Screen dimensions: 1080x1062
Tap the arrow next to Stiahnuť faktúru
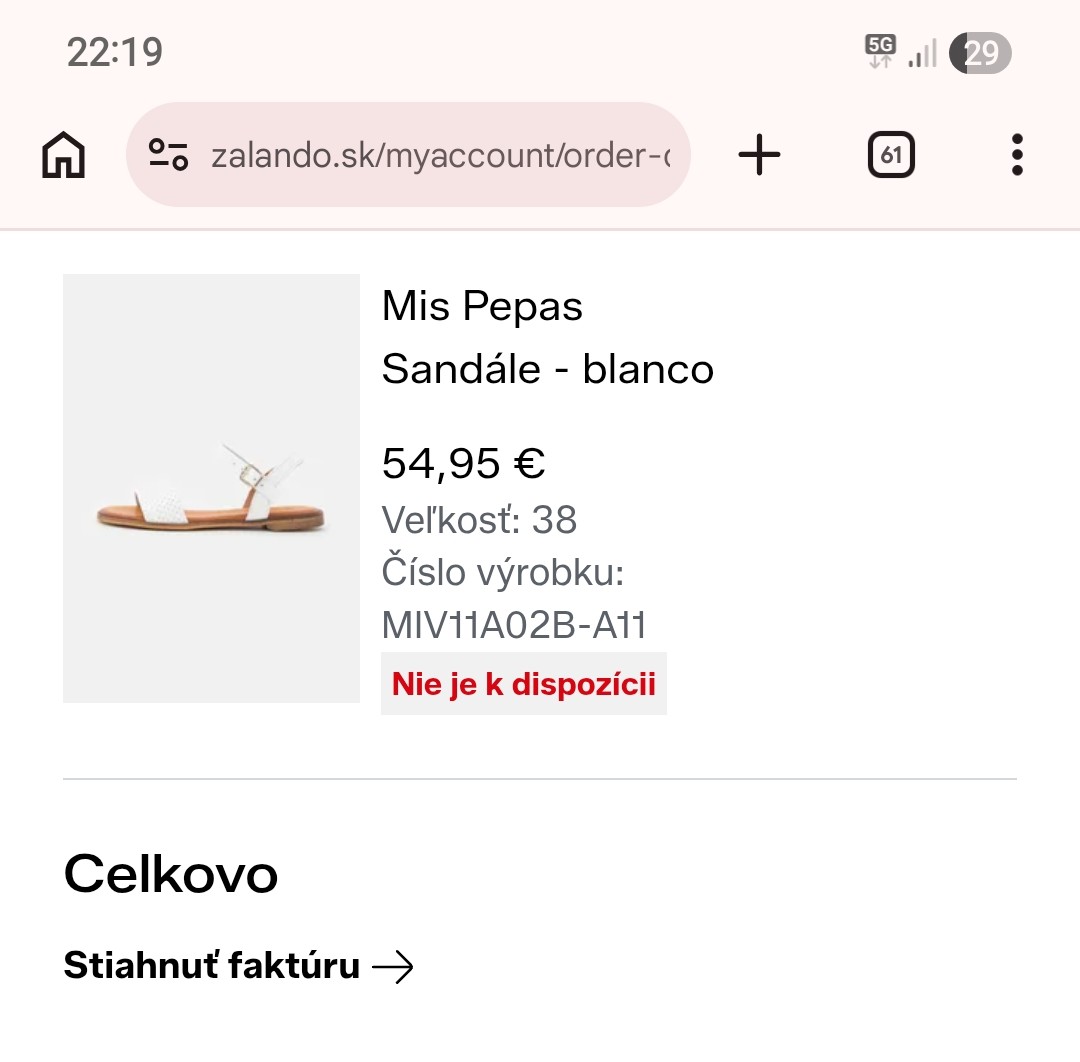(x=393, y=967)
